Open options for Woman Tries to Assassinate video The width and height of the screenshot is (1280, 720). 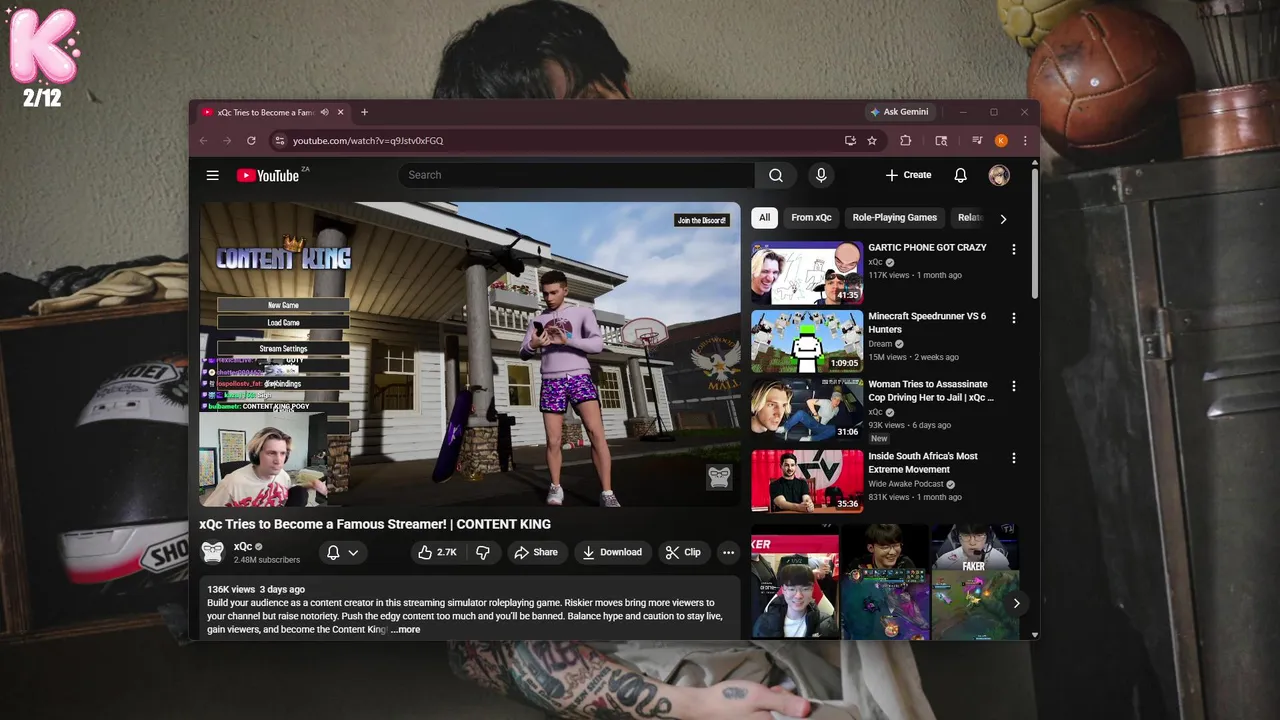click(x=1013, y=386)
